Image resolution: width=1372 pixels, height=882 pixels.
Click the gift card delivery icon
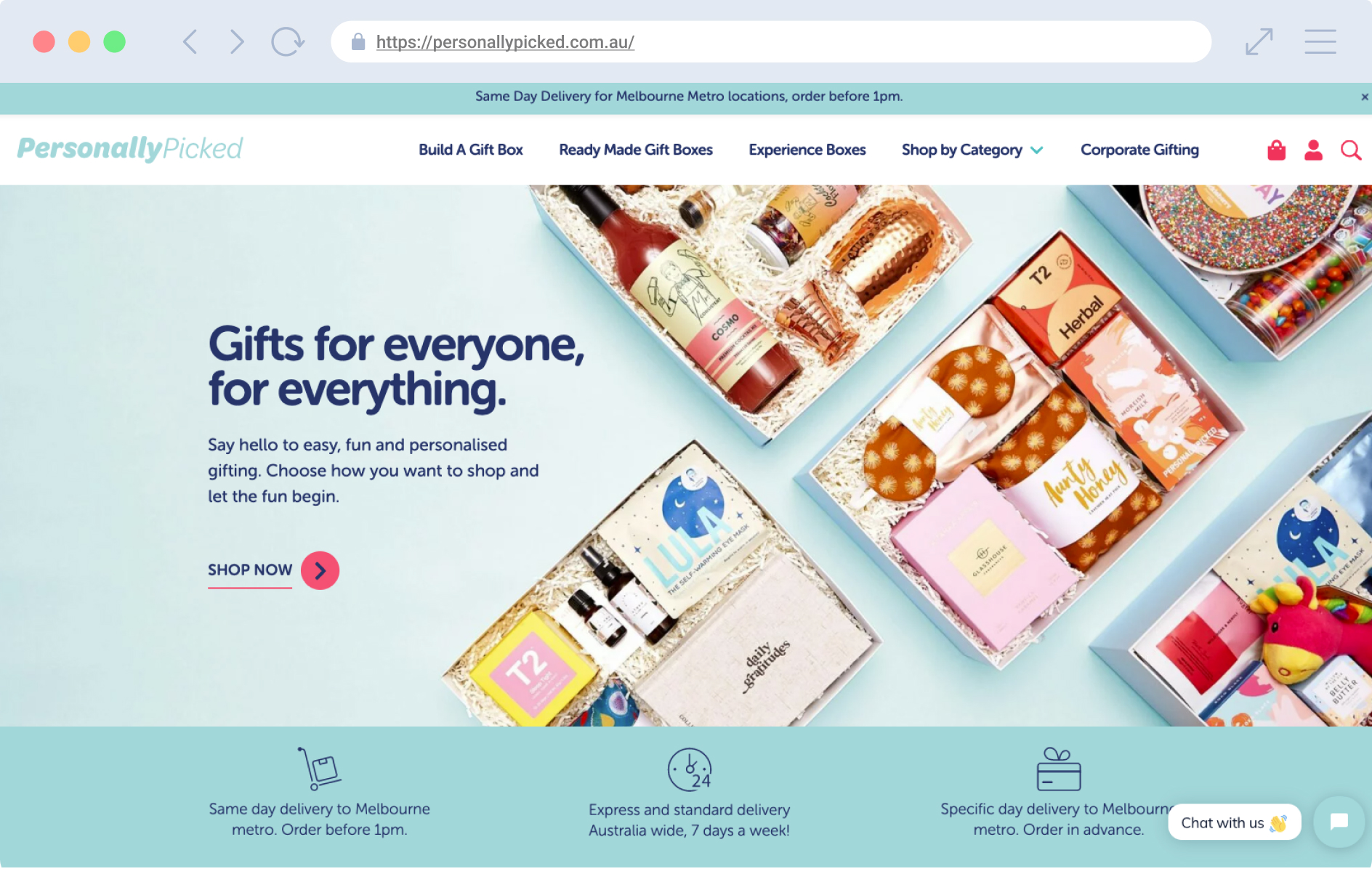pos(1058,769)
